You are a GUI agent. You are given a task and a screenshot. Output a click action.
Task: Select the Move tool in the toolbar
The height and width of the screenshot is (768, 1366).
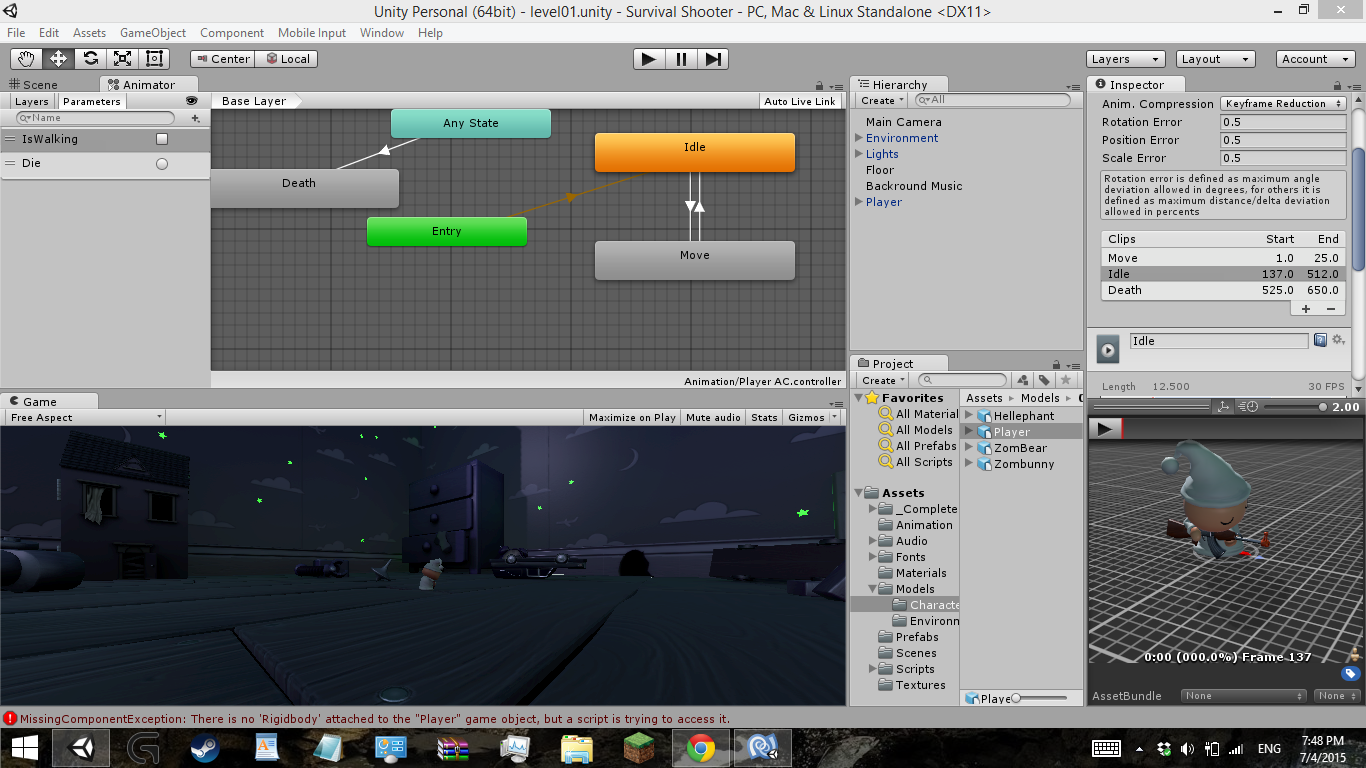coord(59,59)
